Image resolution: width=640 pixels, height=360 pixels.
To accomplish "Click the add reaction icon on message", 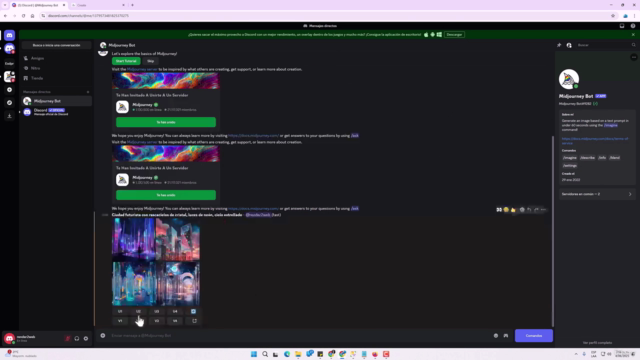I will 522,210.
